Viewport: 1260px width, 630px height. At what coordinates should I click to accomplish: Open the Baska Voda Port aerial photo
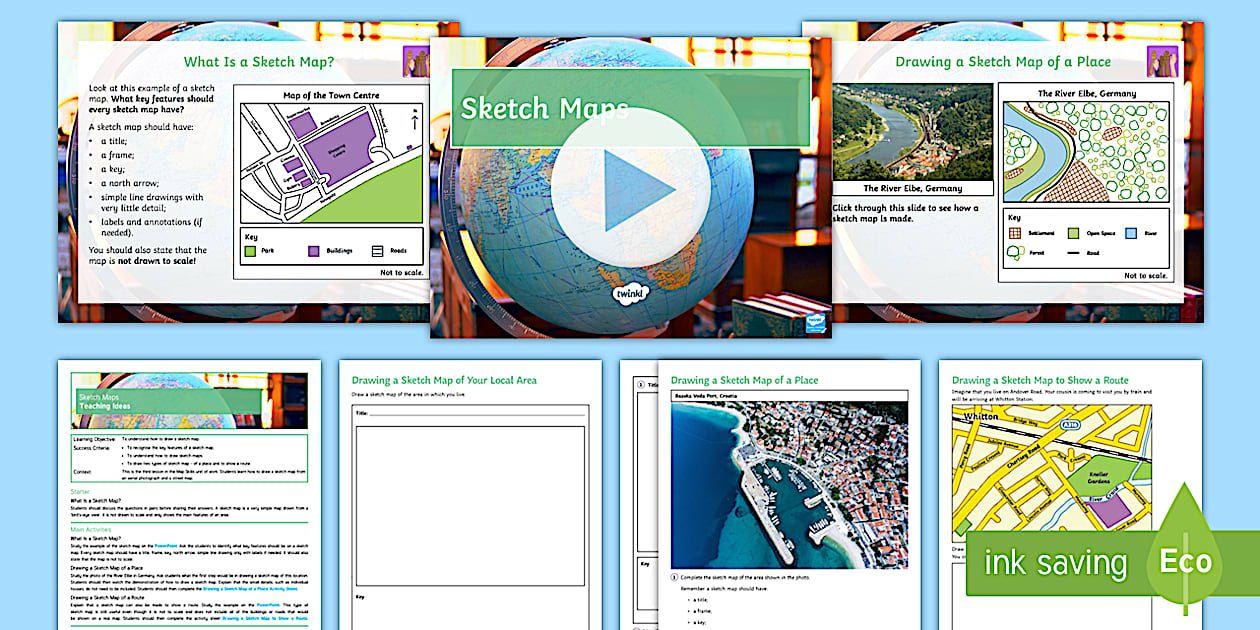coord(789,485)
